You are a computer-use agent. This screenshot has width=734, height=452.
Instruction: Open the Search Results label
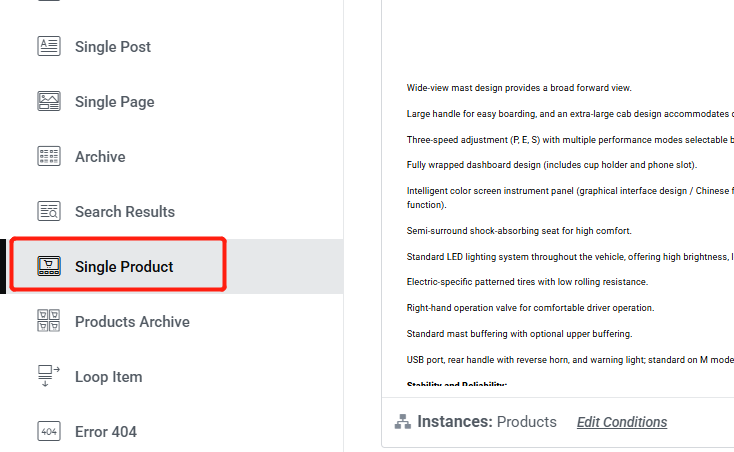[x=125, y=212]
